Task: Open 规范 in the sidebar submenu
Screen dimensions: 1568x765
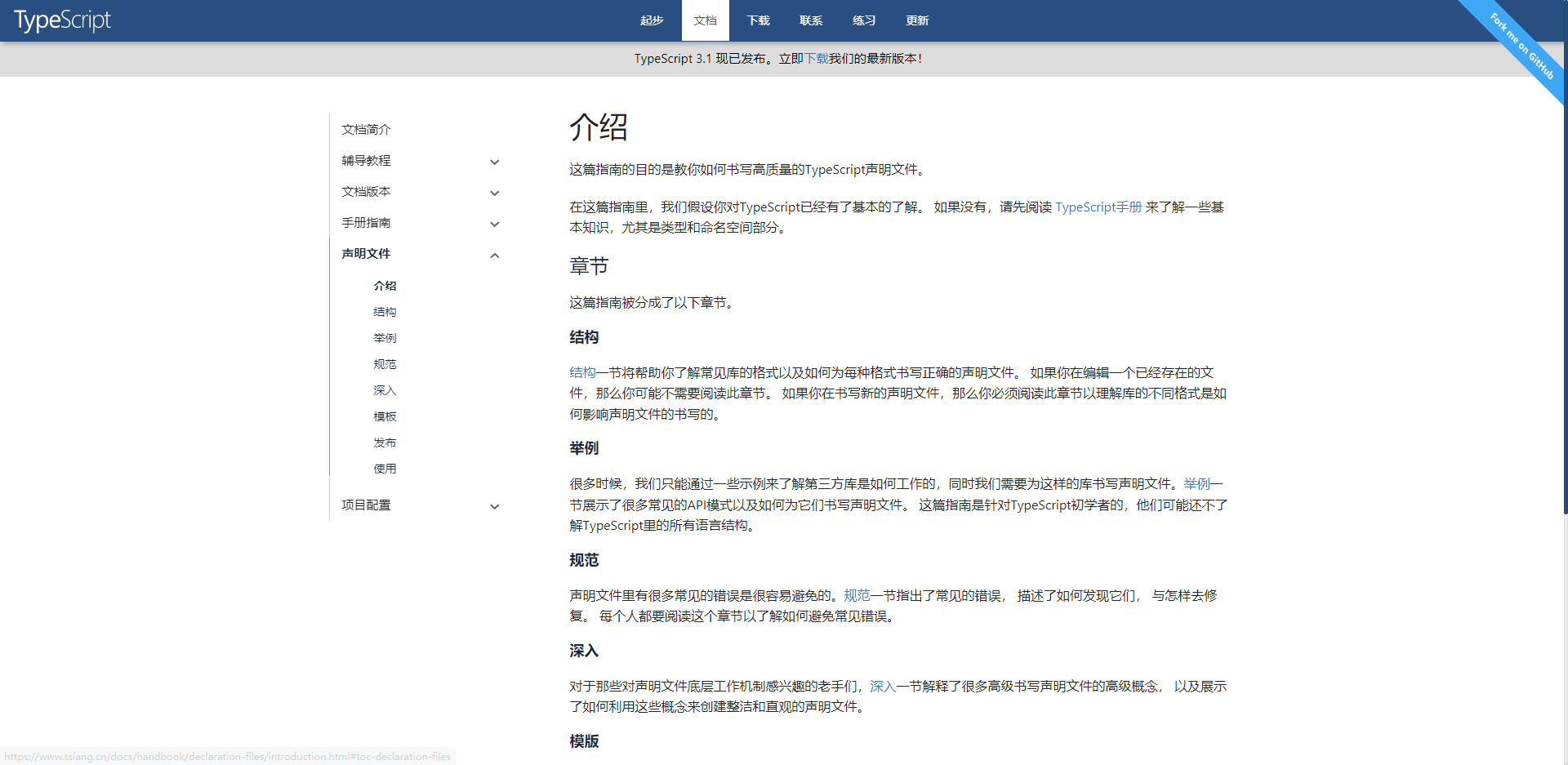Action: click(385, 364)
